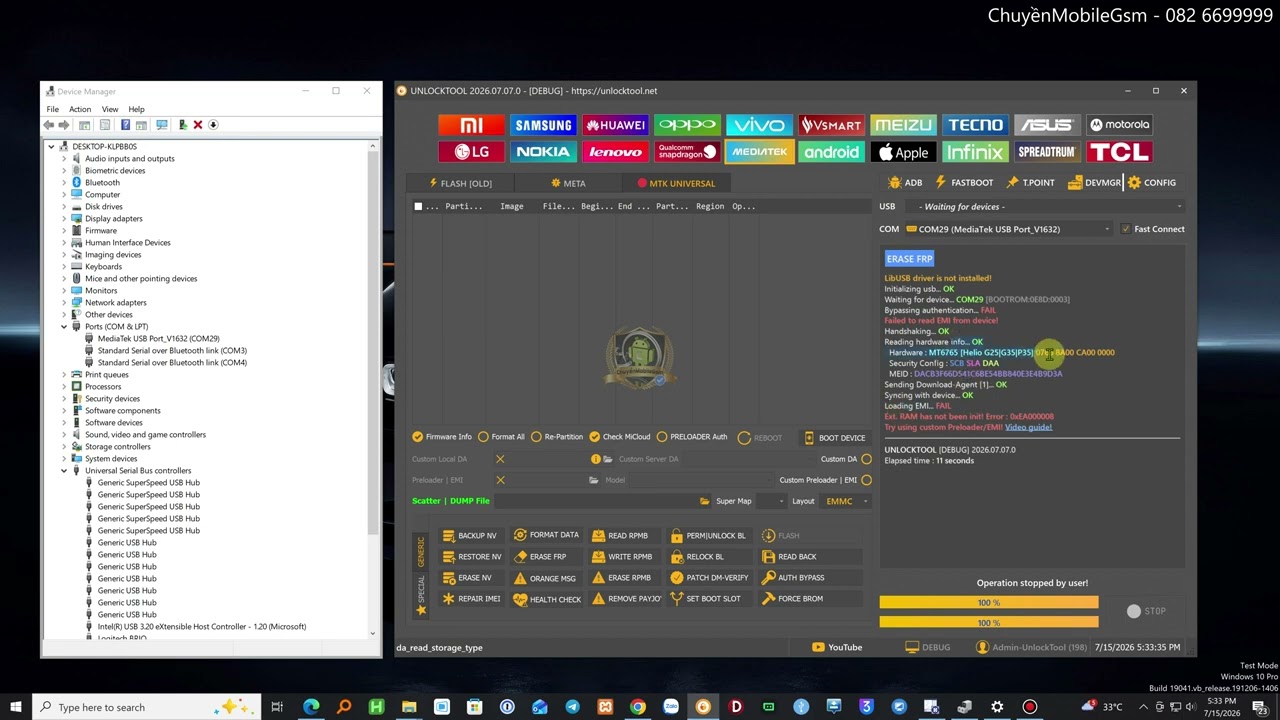Select the MediaTek brand icon
The width and height of the screenshot is (1280, 720).
tap(759, 152)
